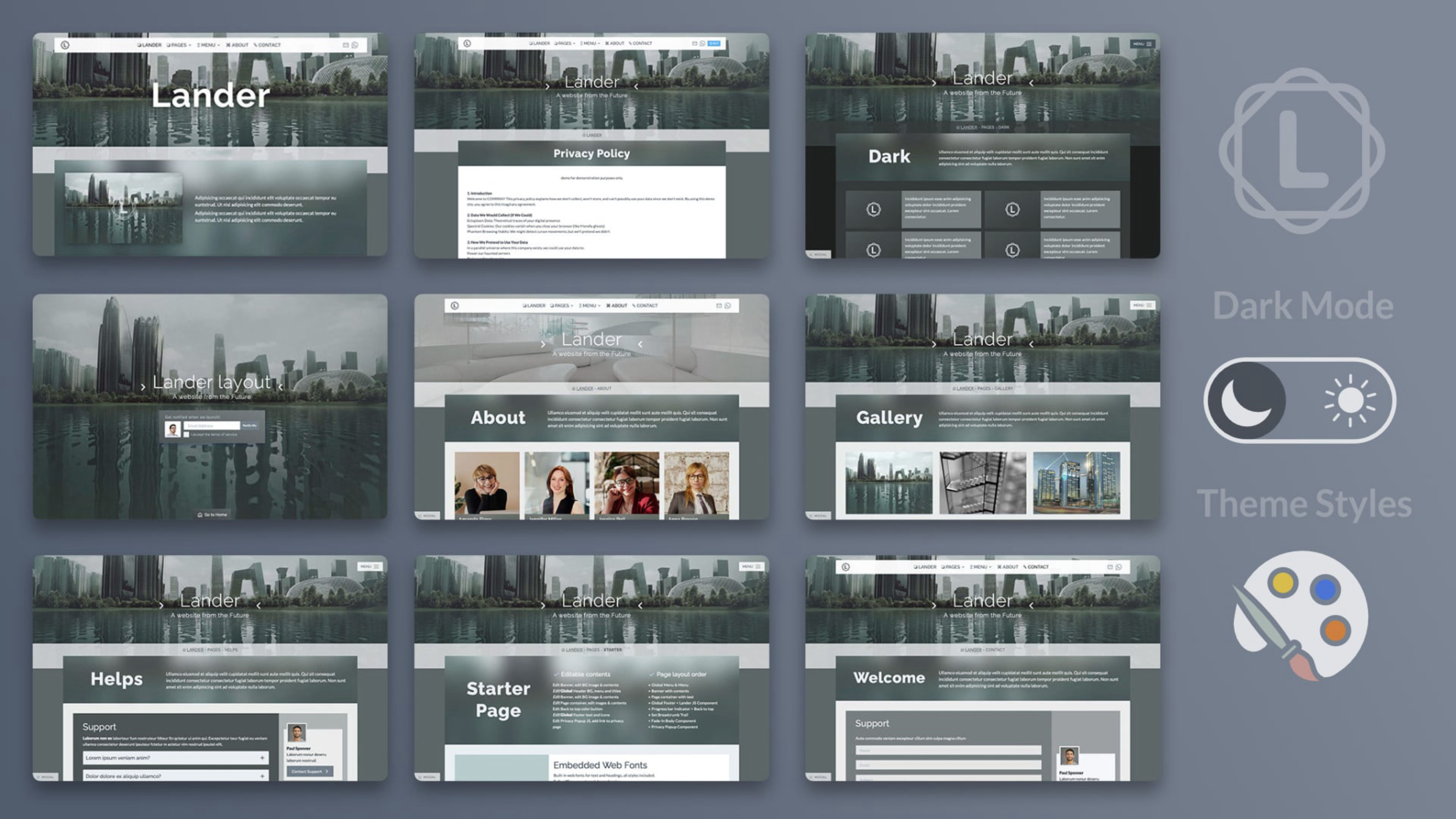
Task: Click the blue button in the Privacy Policy navbar
Action: [714, 43]
